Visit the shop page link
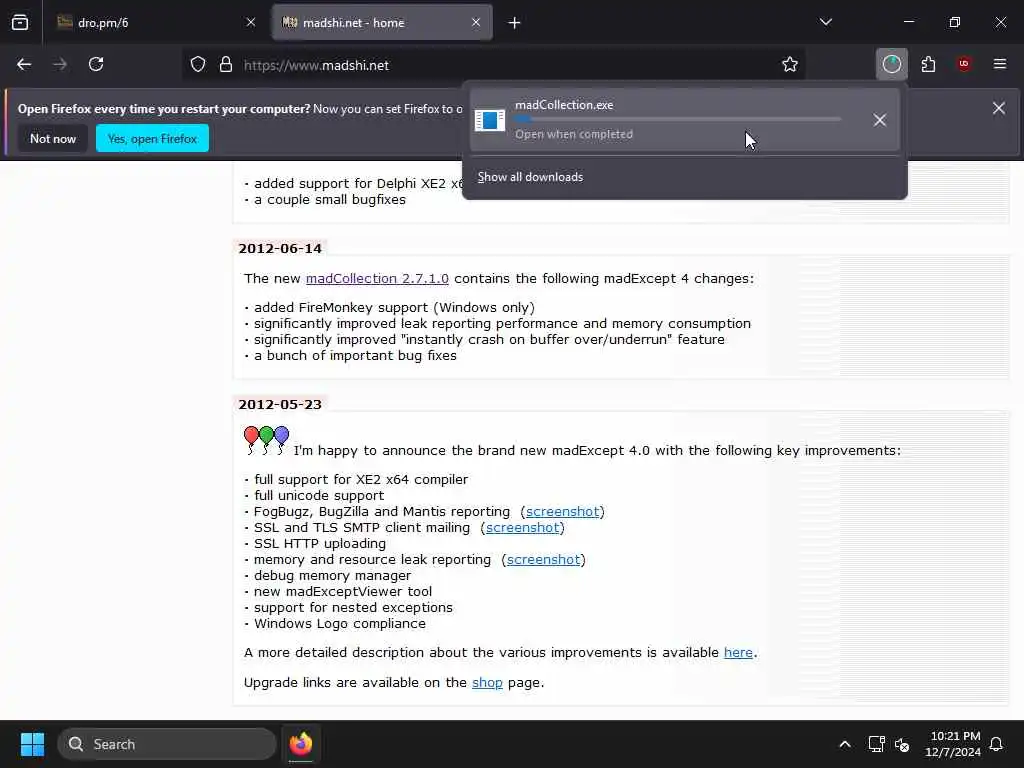Screen dimensions: 1024x768 pos(487,682)
